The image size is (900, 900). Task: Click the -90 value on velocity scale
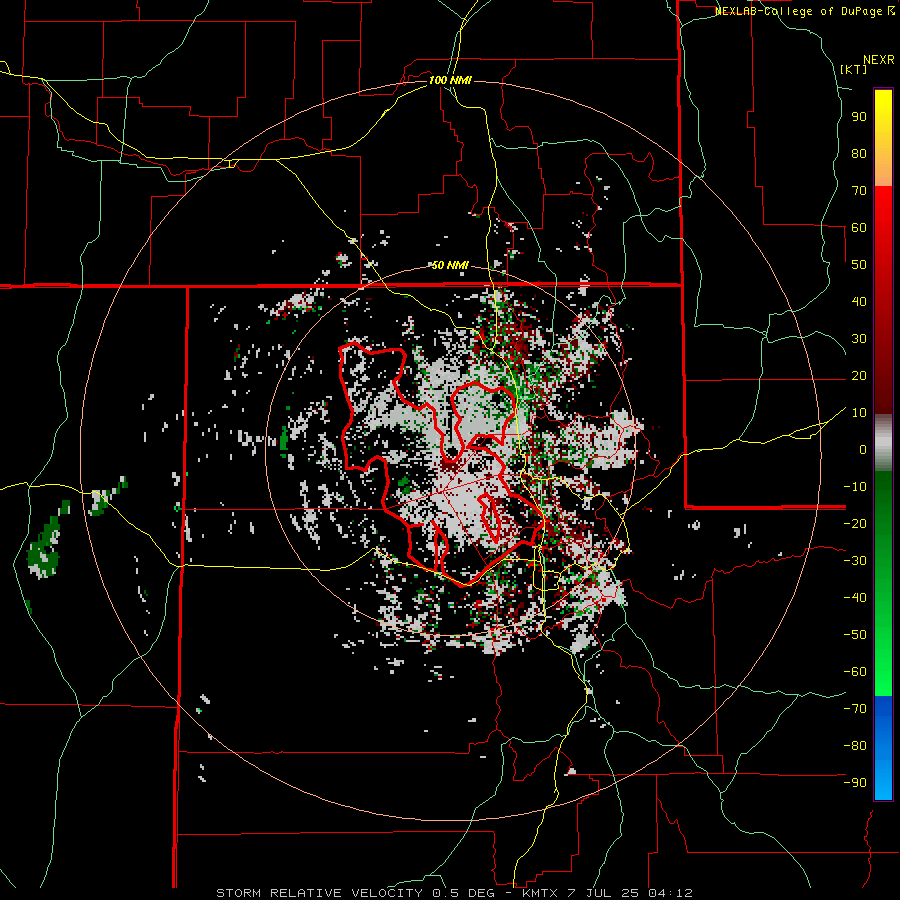(x=855, y=783)
